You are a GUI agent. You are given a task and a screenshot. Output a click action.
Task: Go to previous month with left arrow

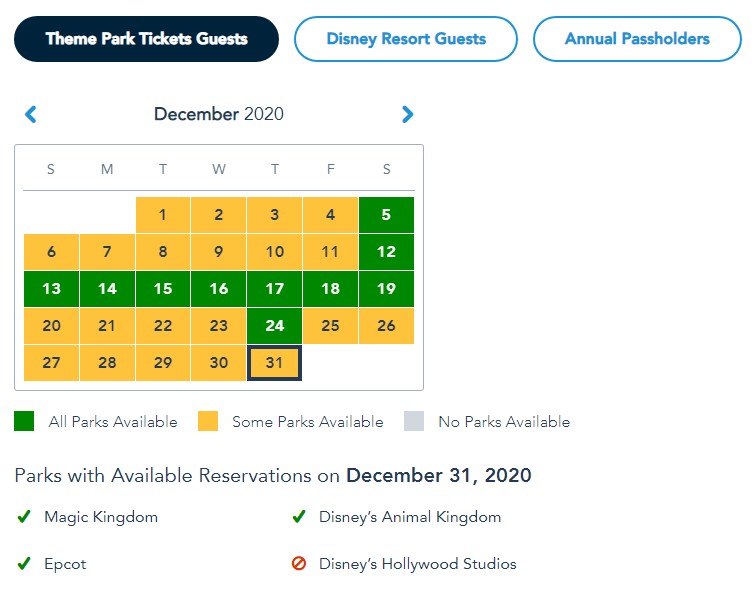point(31,115)
